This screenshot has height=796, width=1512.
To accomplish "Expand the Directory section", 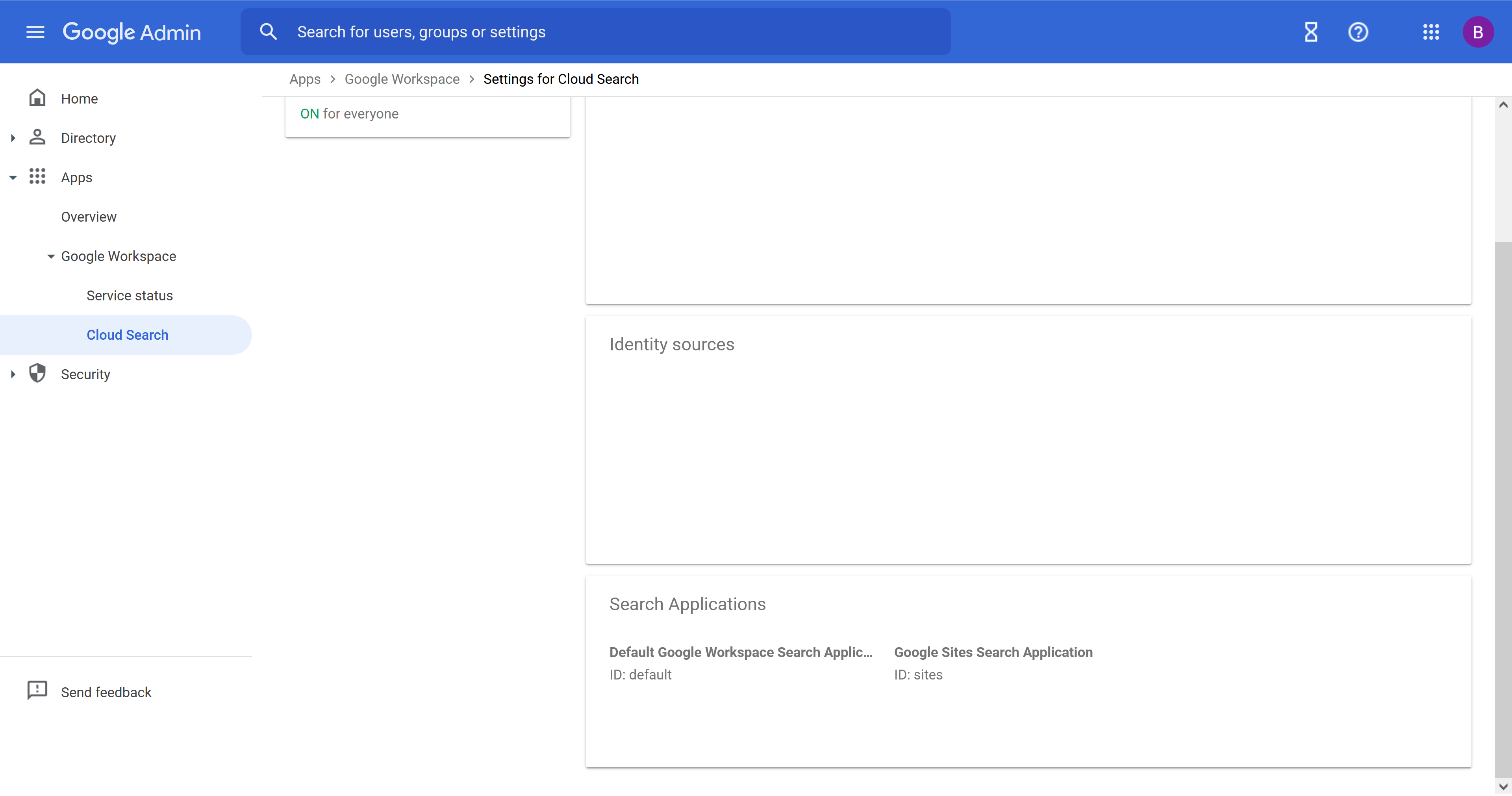I will click(12, 137).
